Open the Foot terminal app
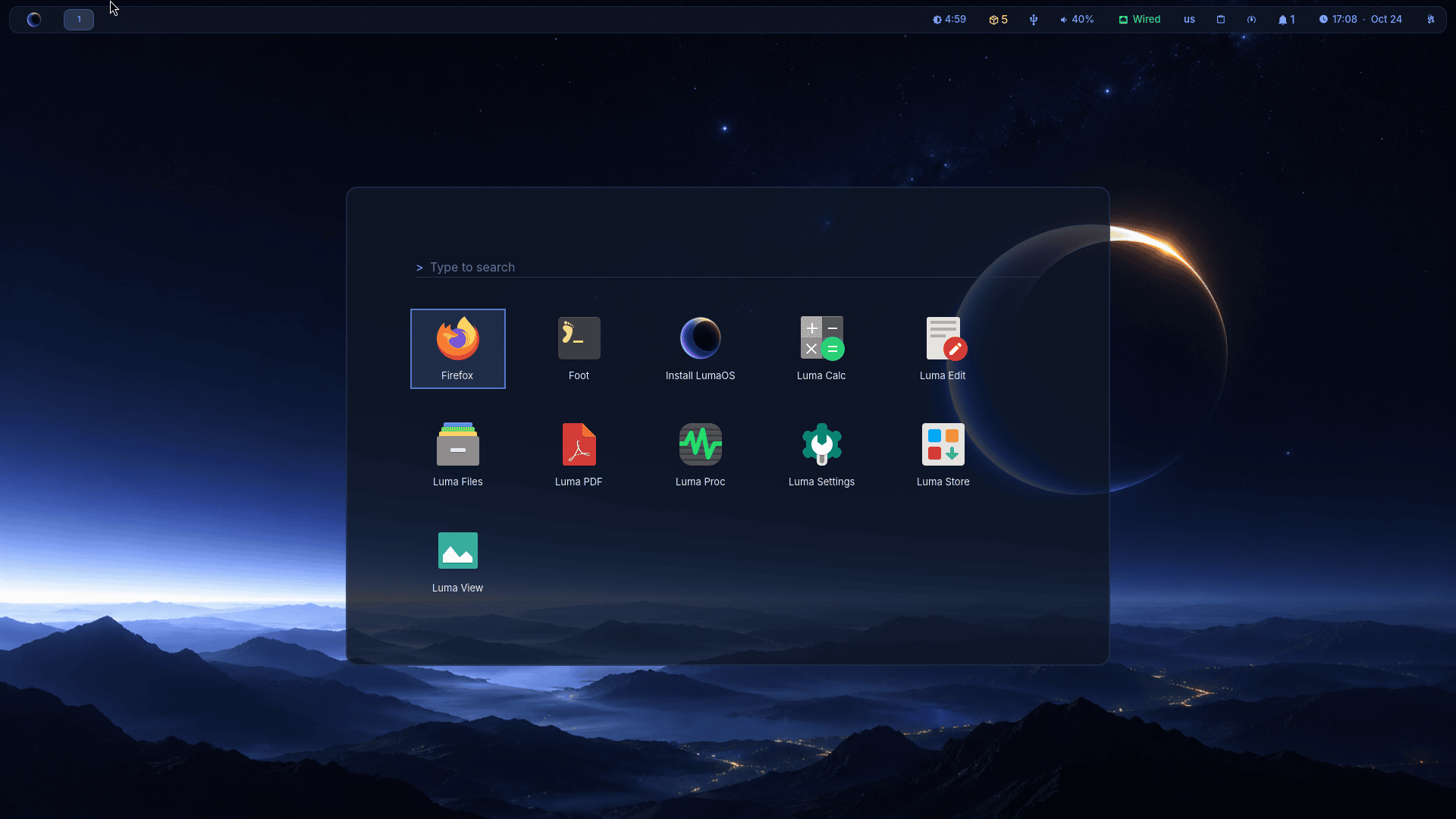Viewport: 1456px width, 819px height. [579, 349]
